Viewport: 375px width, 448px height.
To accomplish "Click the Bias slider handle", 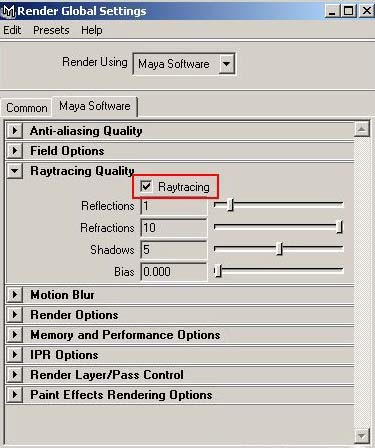I will click(x=218, y=270).
